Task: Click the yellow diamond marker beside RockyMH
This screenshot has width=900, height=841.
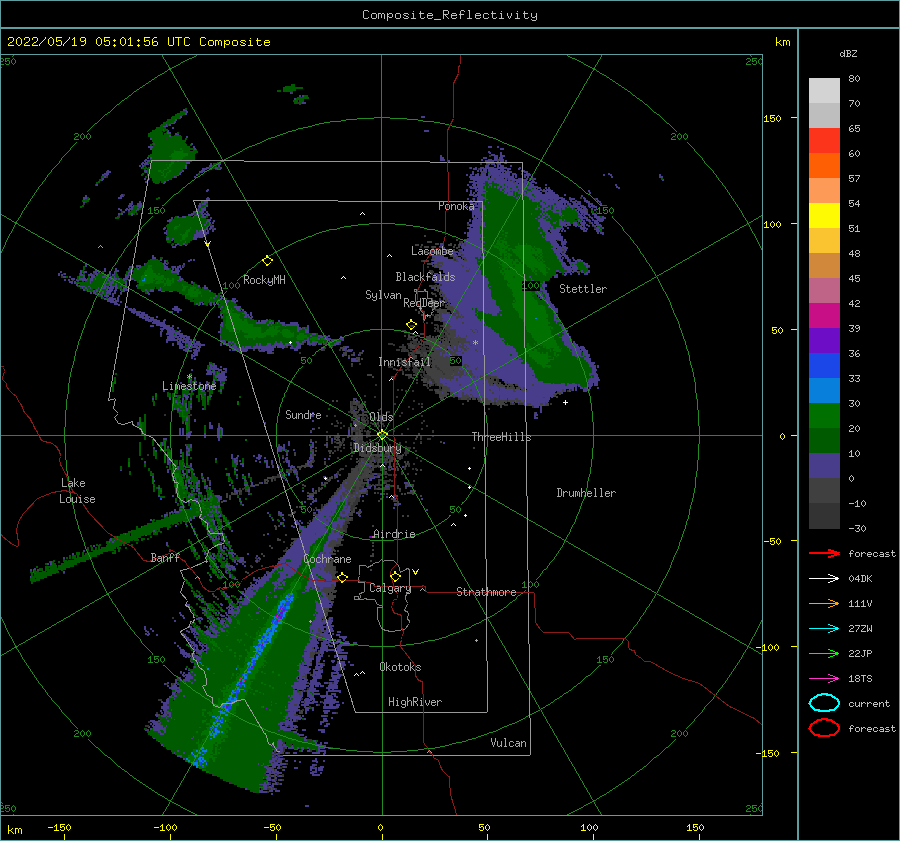Action: (267, 261)
